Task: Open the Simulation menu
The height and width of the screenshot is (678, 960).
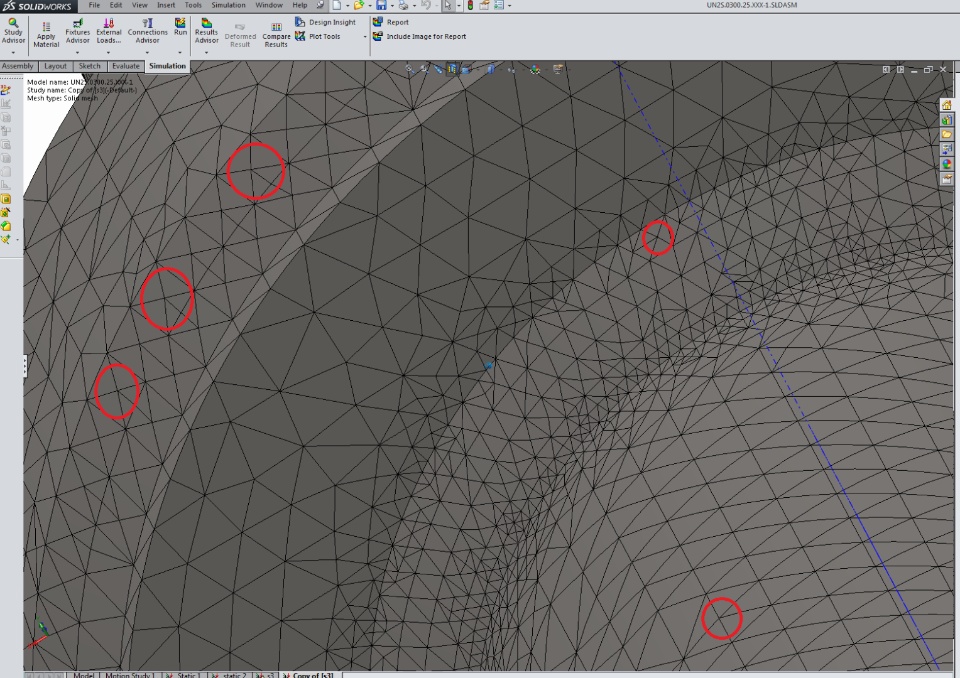Action: (x=228, y=5)
